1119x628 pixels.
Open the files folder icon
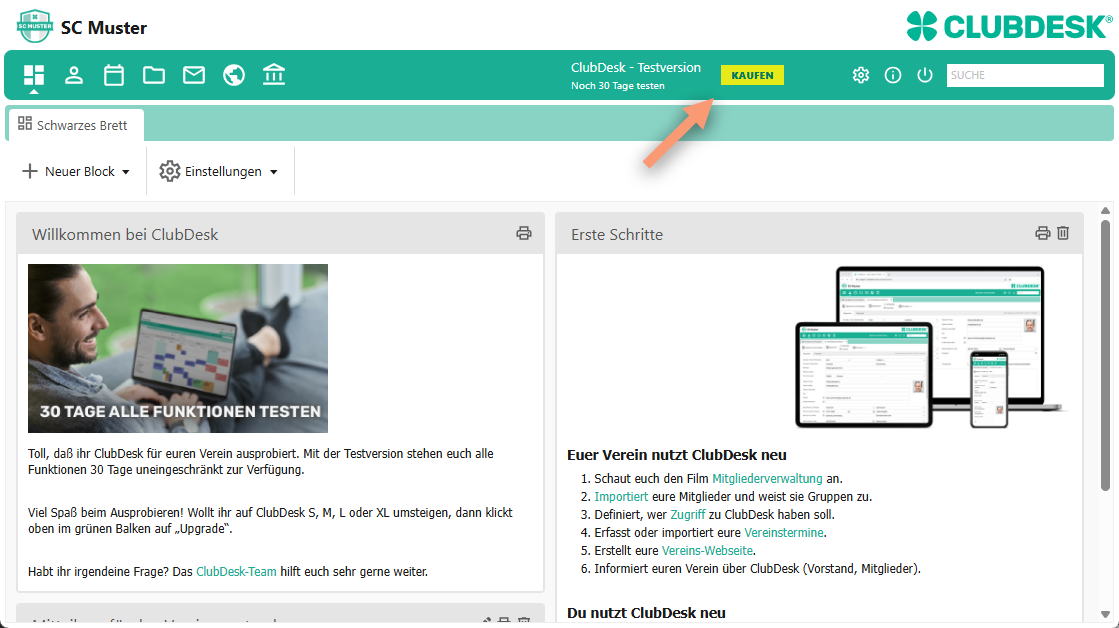click(x=153, y=75)
